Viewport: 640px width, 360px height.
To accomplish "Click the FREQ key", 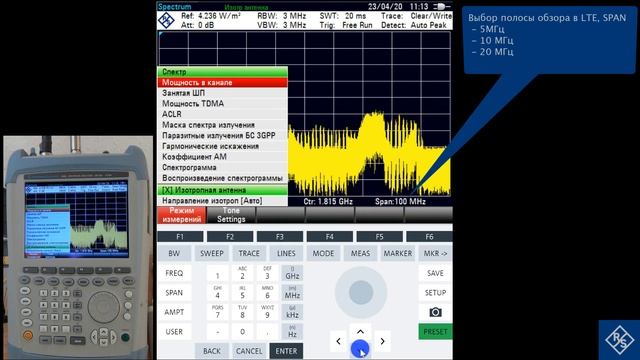I will (x=174, y=273).
